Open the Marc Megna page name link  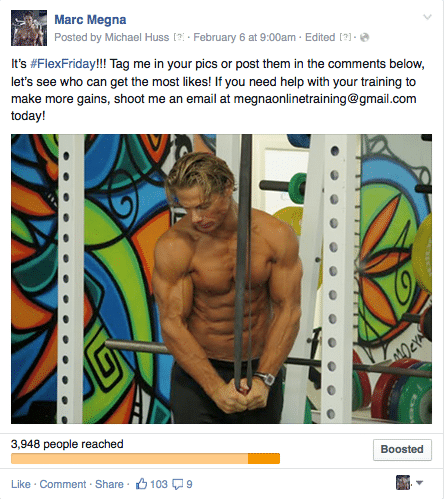[90, 20]
